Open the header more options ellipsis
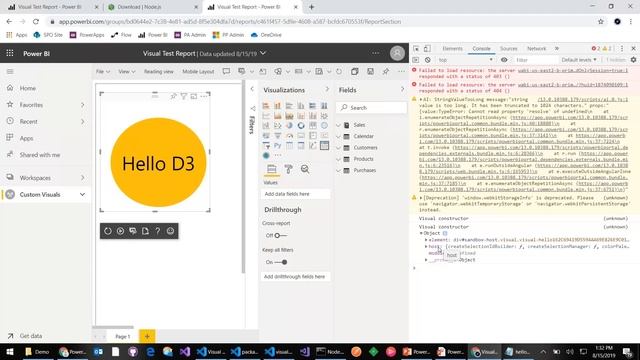640x360 pixels. click(376, 53)
